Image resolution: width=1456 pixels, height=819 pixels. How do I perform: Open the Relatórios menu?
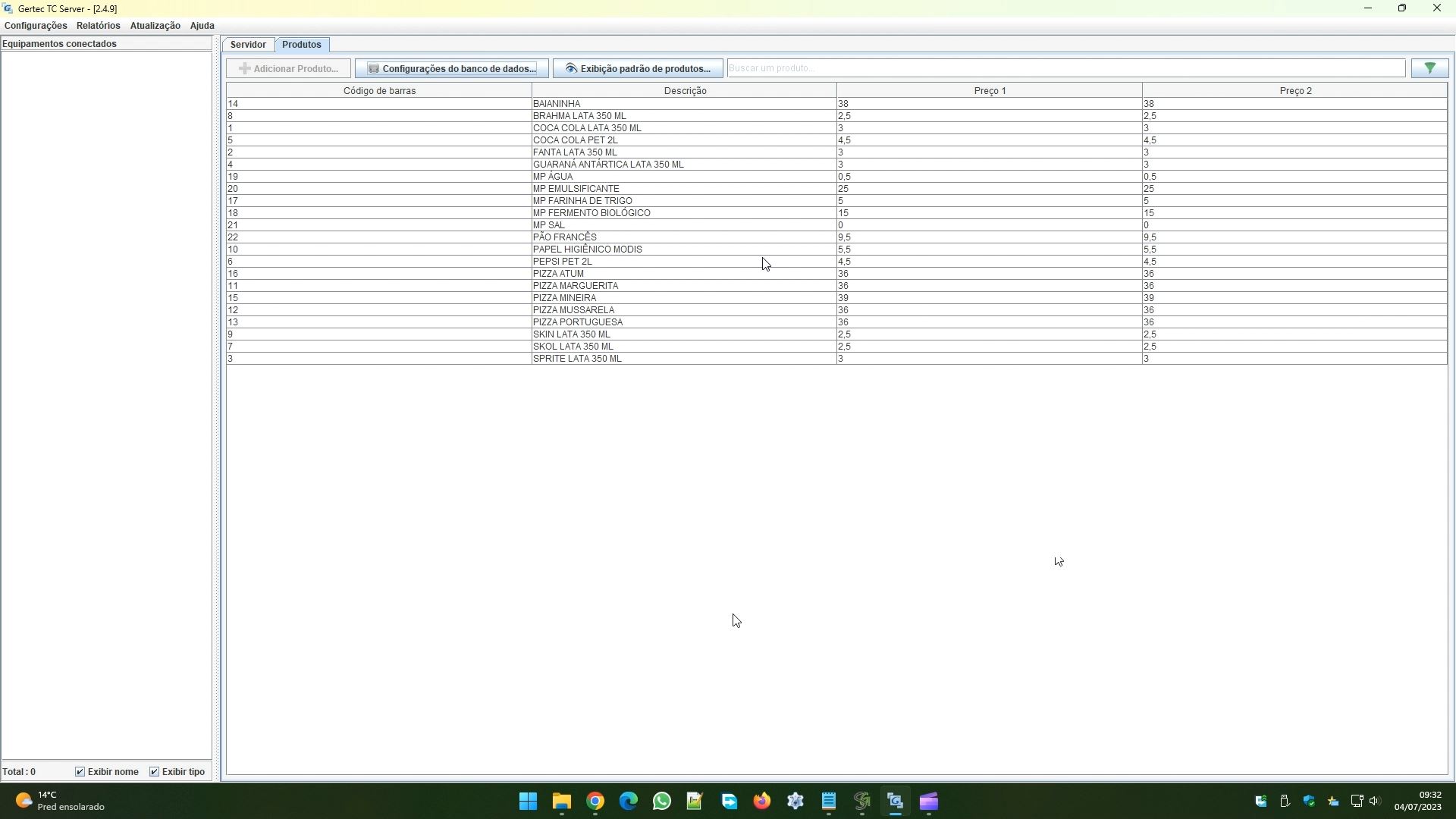click(98, 26)
